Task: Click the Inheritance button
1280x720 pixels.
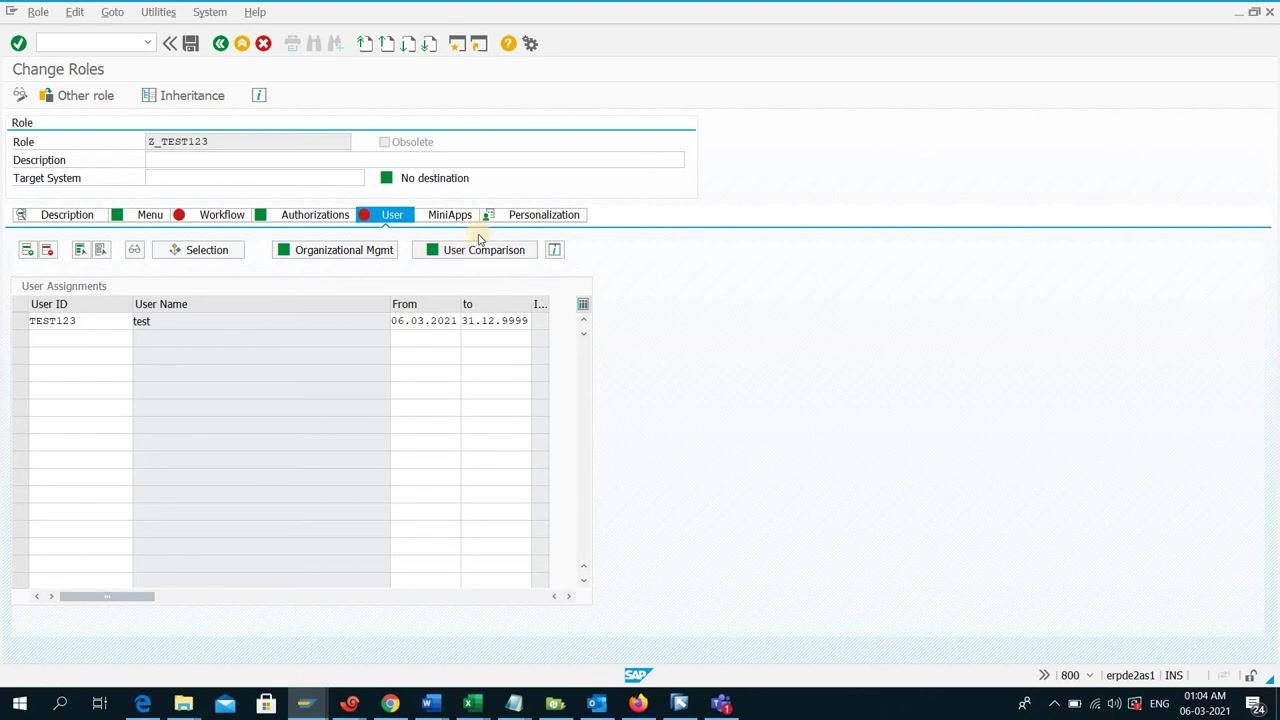Action: (x=183, y=95)
